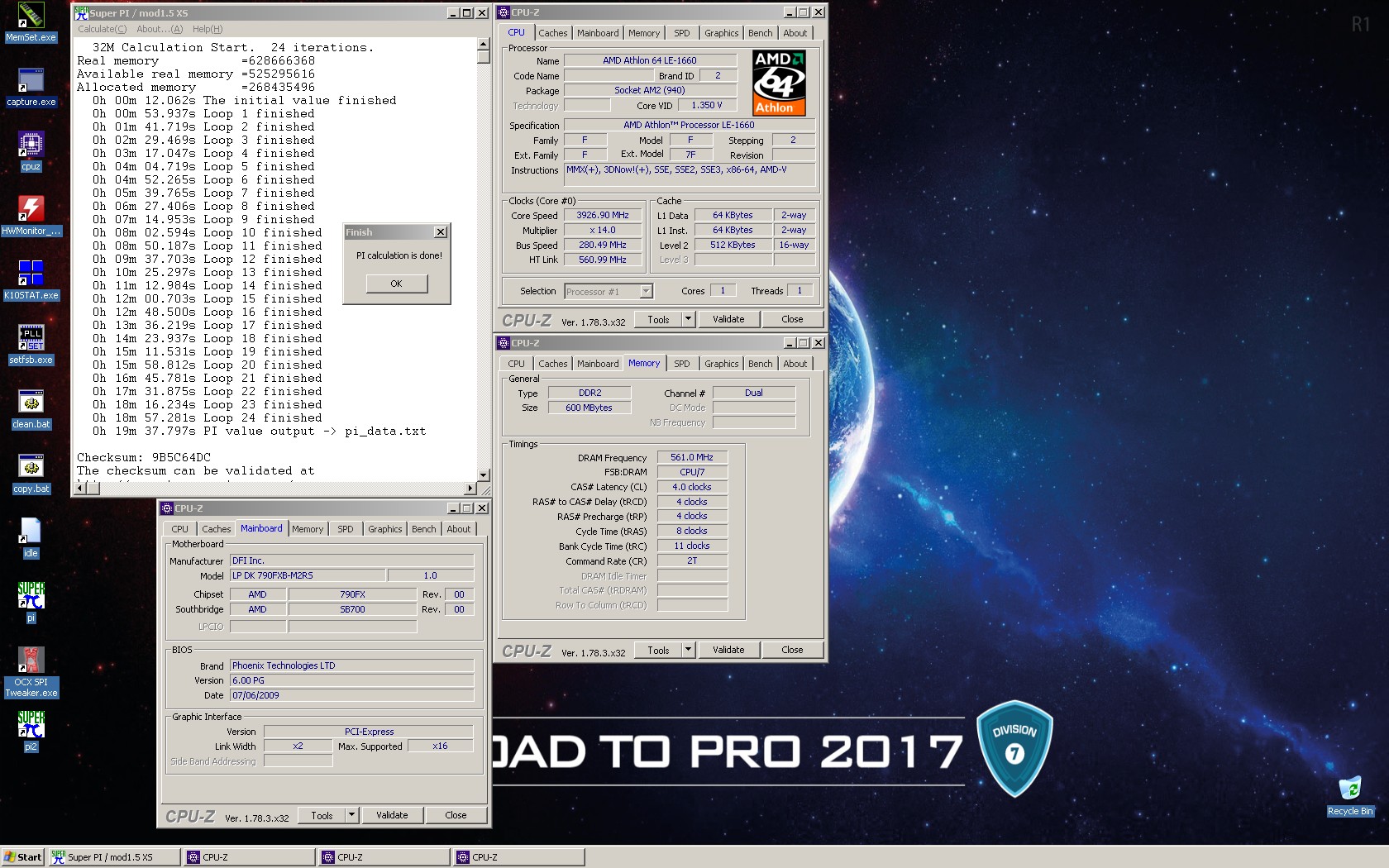Activate first CPU-Z taskbar button

coord(249,857)
